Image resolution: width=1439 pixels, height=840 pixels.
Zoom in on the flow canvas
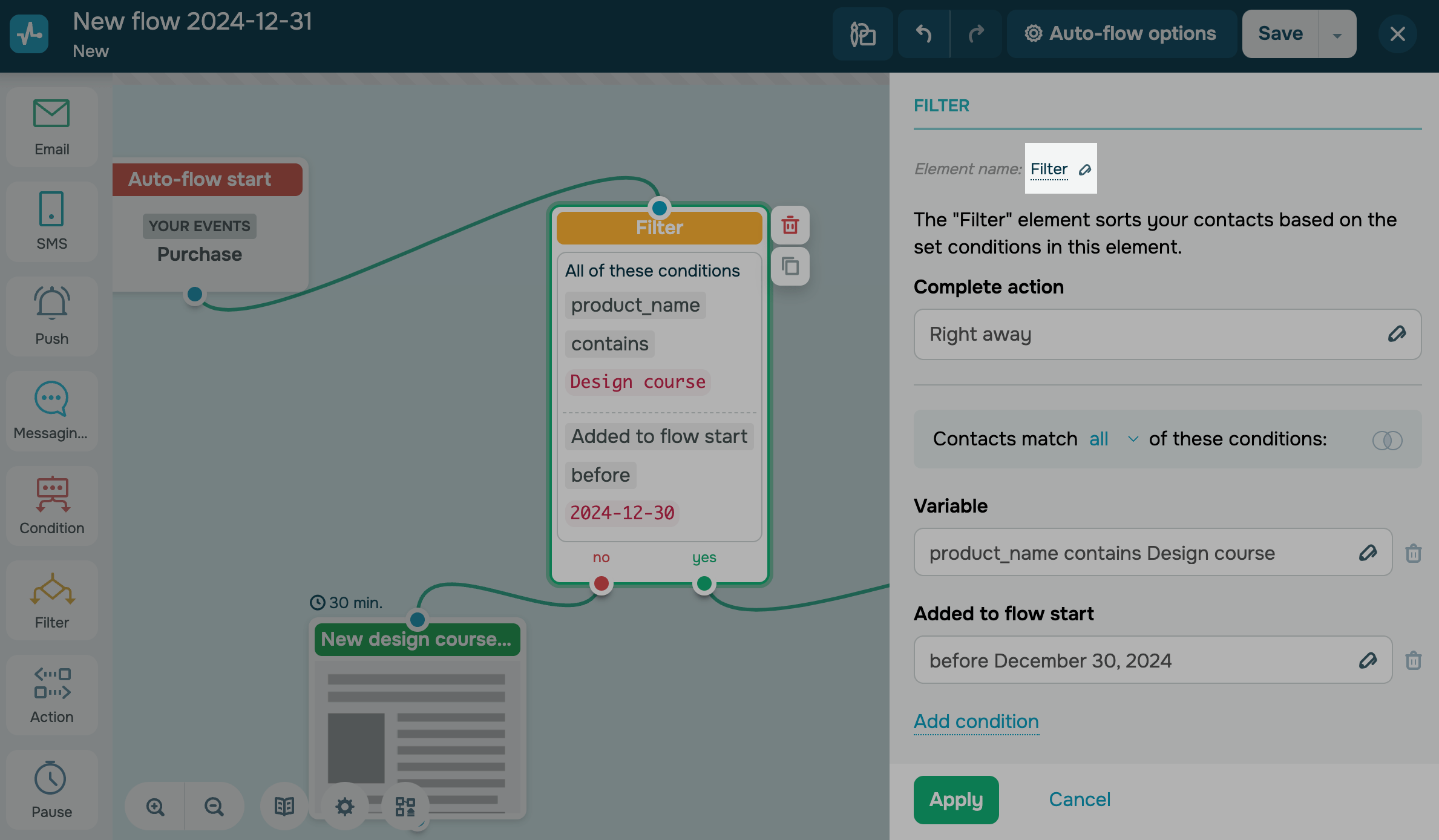coord(155,806)
